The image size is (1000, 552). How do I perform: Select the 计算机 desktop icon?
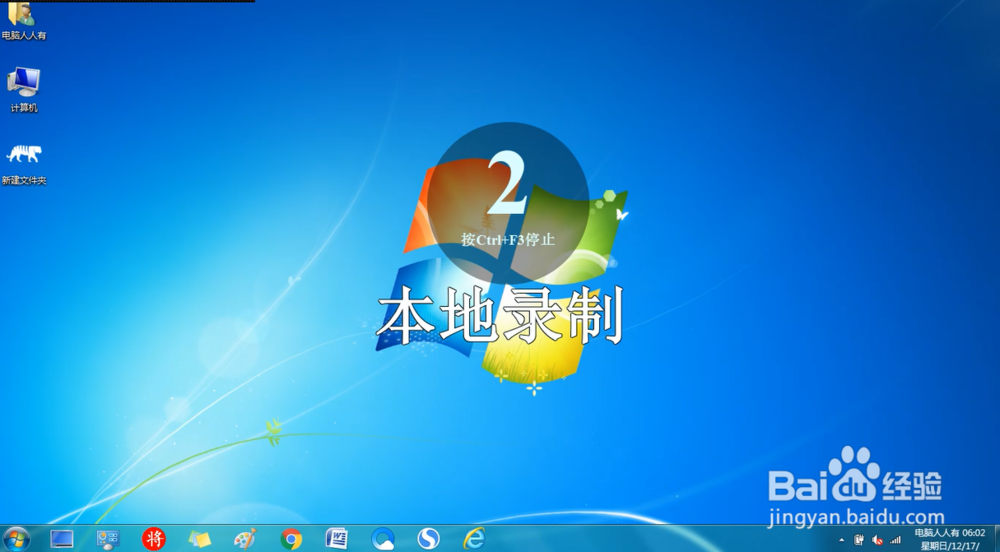tap(24, 90)
